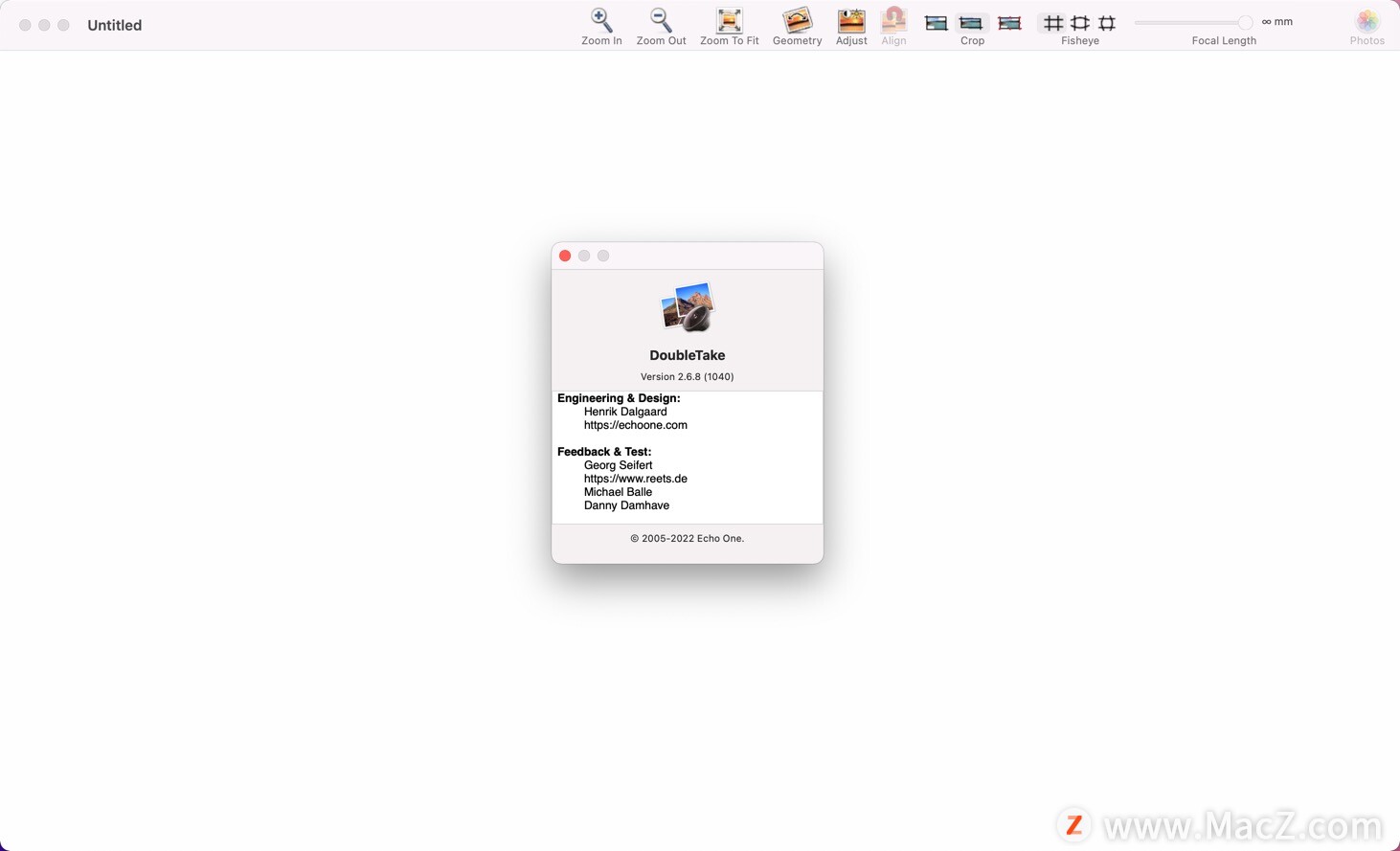This screenshot has height=851, width=1400.
Task: Adjust the Focal Length slider knob
Action: click(1245, 22)
